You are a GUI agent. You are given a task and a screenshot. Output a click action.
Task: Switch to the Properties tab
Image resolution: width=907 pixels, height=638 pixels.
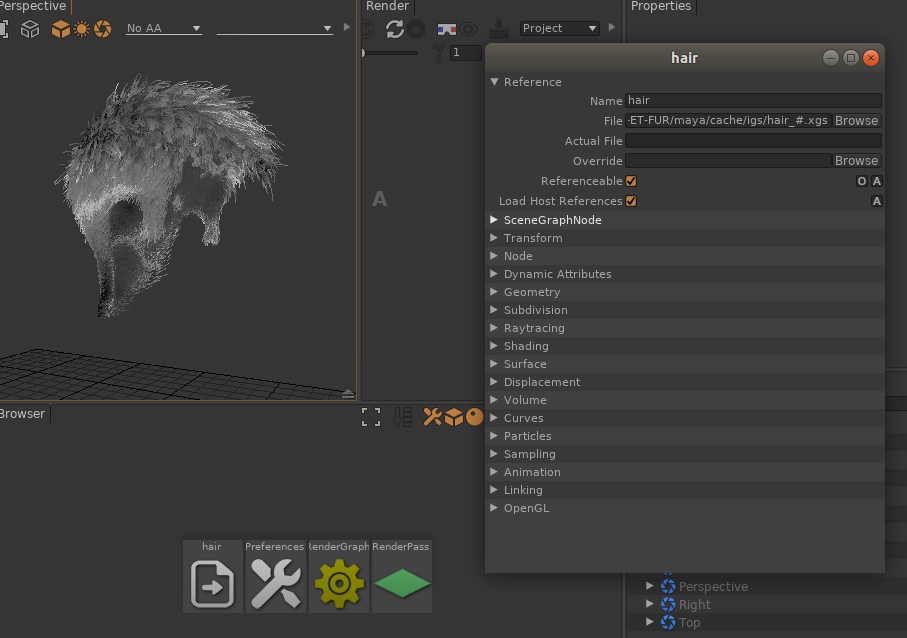tap(661, 6)
